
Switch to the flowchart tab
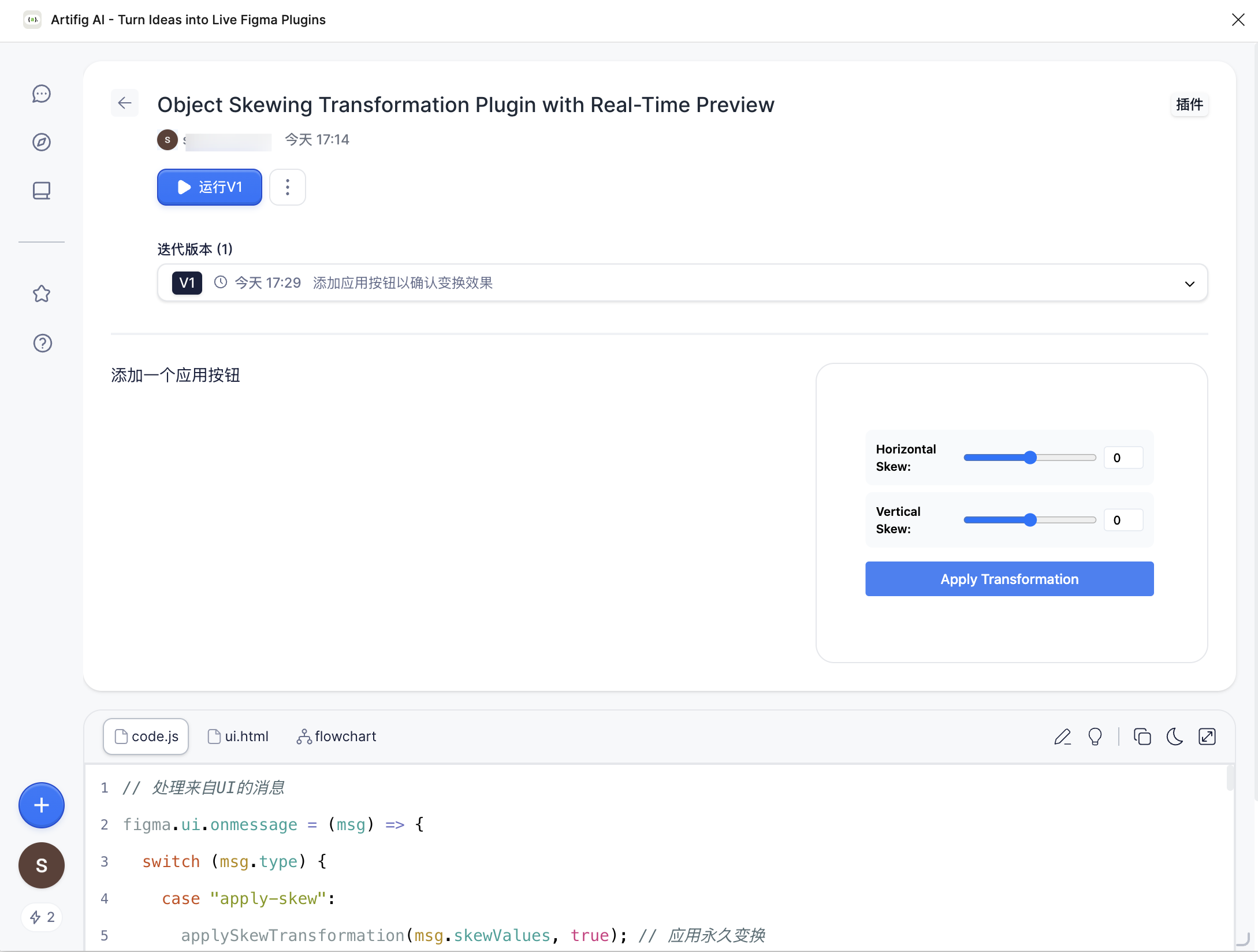coord(336,737)
